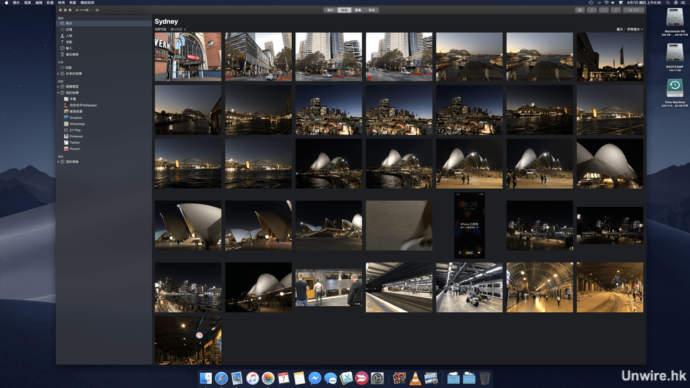Open Places via the pin icon

coord(62,42)
